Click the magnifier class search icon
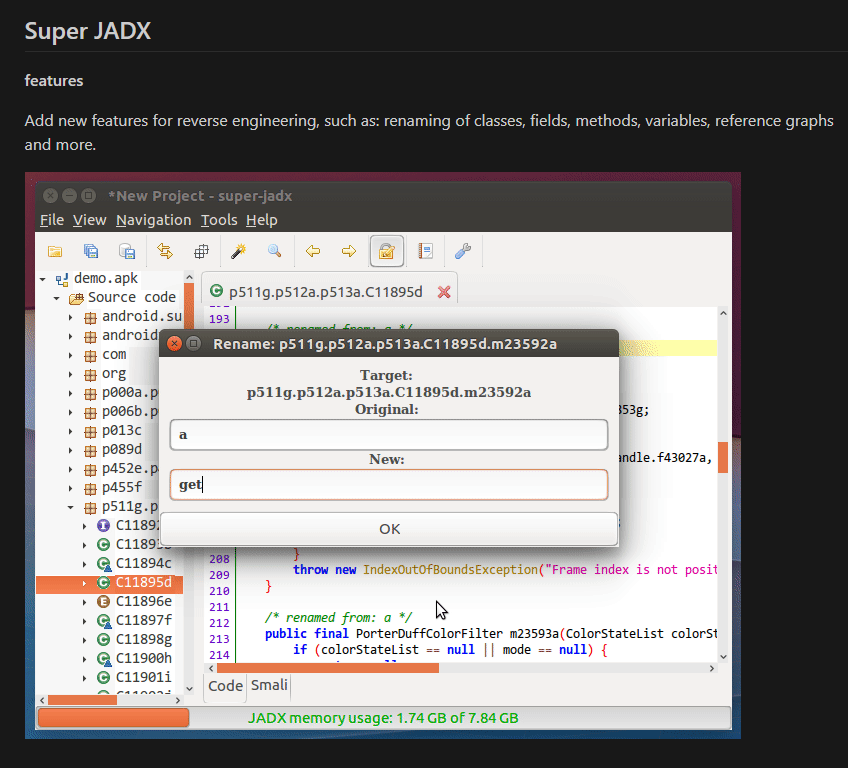This screenshot has width=848, height=768. 275,251
